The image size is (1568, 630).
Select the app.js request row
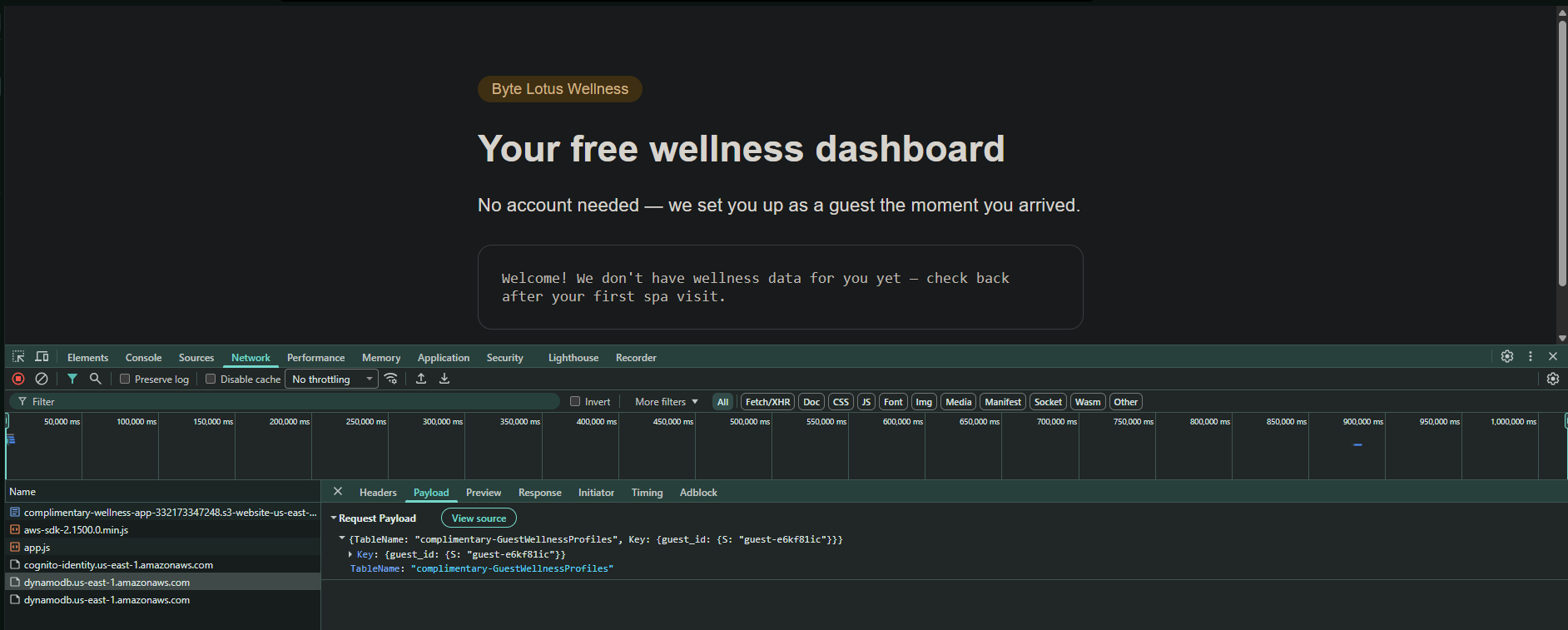[163, 548]
